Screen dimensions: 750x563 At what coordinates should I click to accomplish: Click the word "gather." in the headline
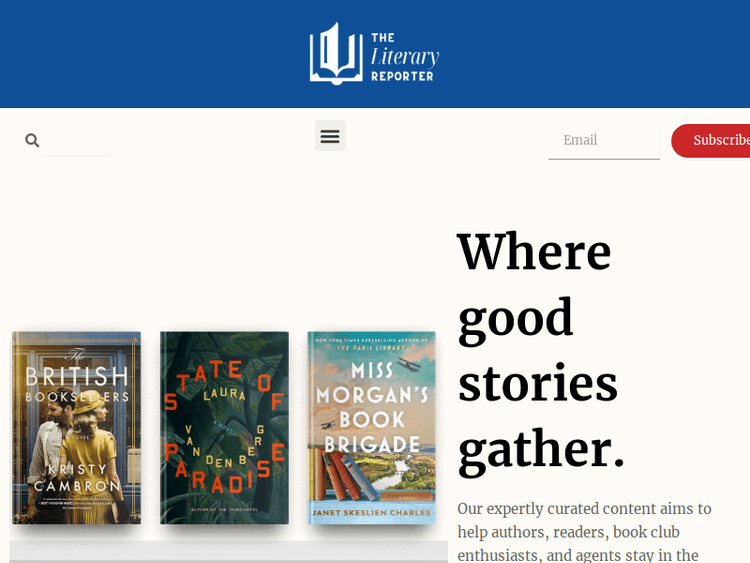(x=541, y=448)
